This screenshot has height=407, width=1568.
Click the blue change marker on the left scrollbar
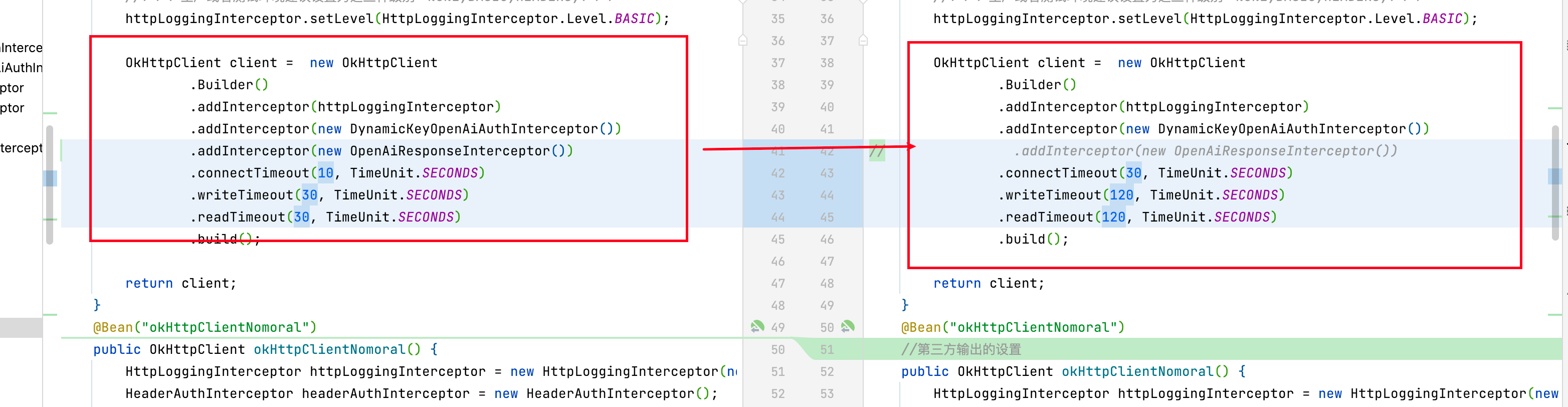click(x=50, y=177)
